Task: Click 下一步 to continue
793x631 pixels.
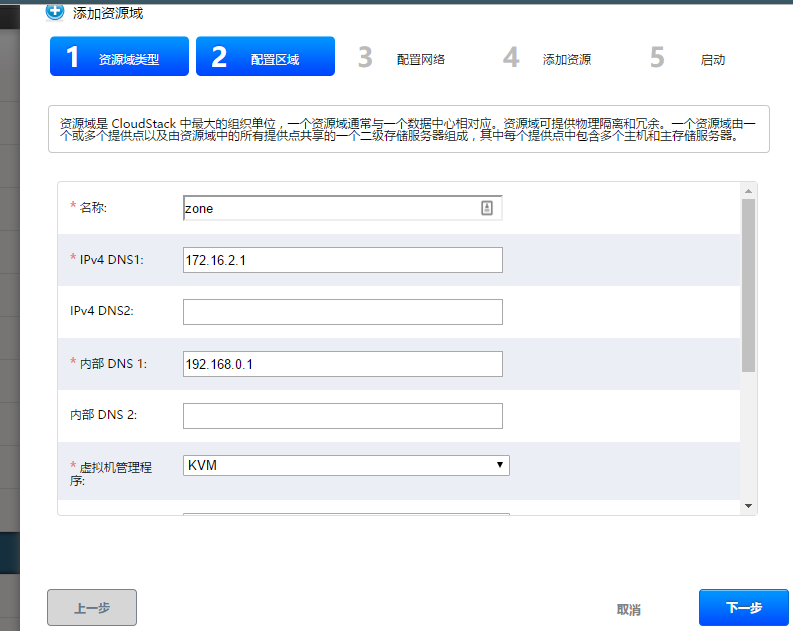Action: coord(744,607)
